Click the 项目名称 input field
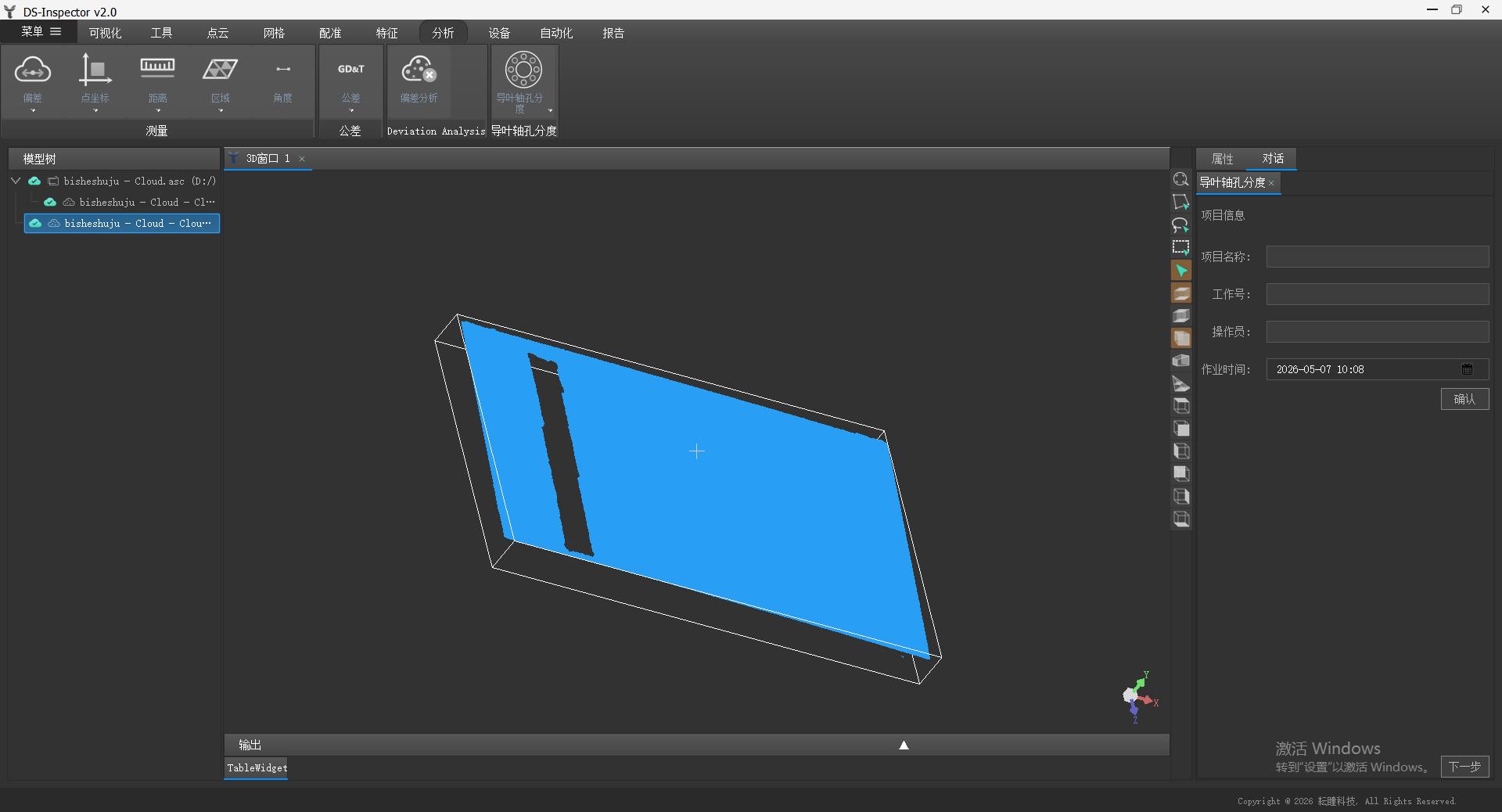 click(1377, 257)
